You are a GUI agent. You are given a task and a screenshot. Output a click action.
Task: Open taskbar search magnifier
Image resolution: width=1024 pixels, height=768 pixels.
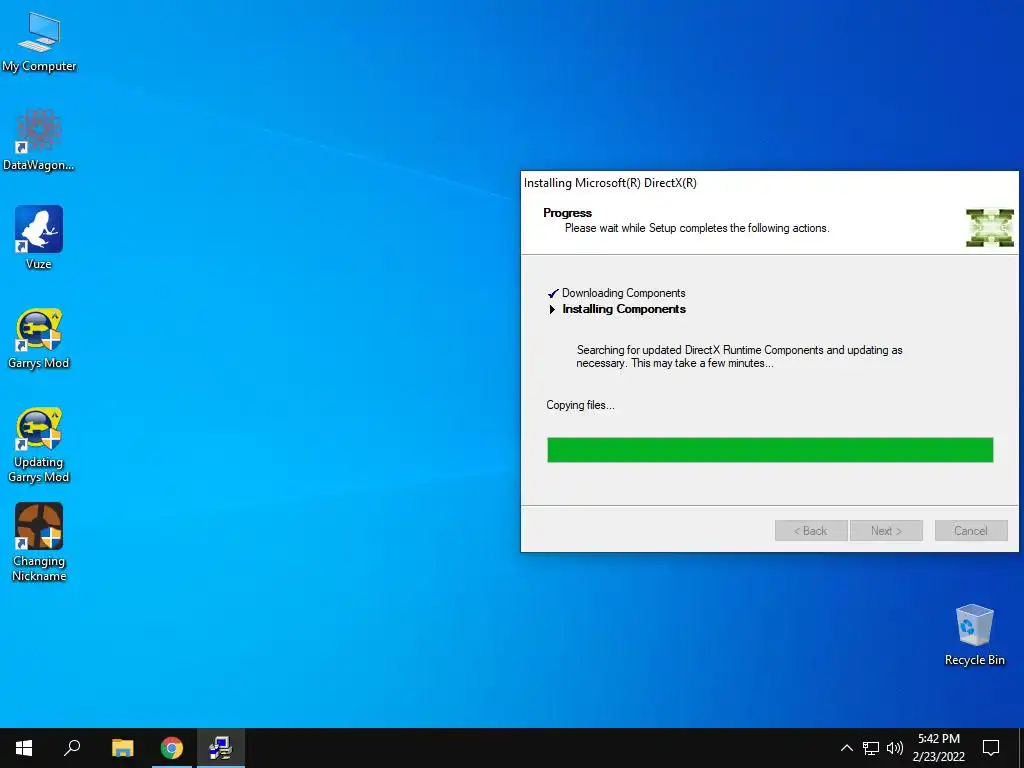(72, 748)
